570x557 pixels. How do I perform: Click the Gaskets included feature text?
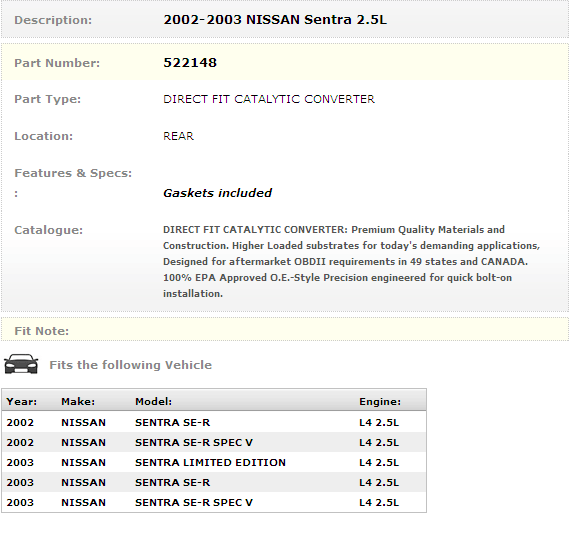pyautogui.click(x=217, y=193)
